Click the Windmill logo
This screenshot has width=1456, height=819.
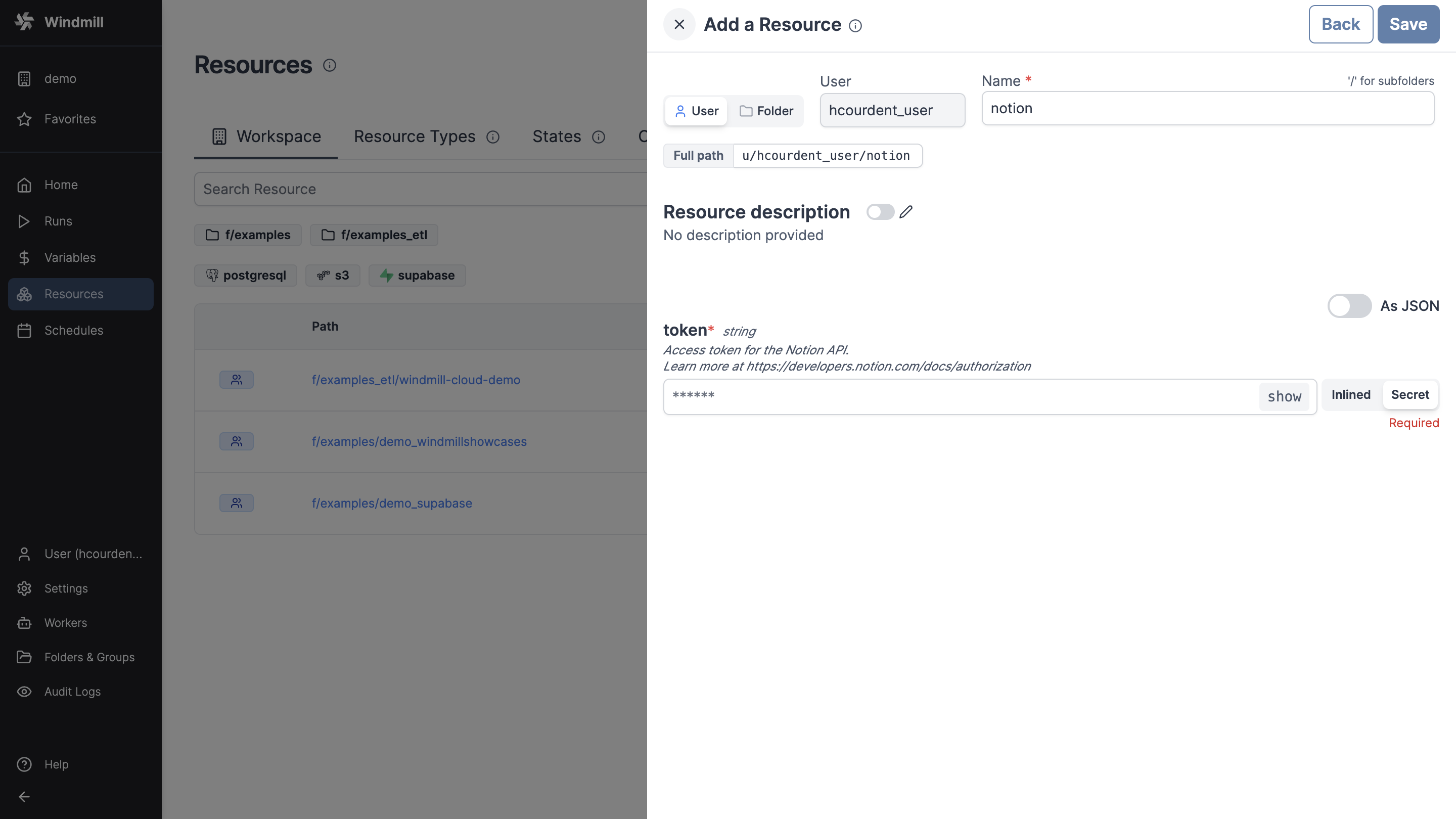pos(59,22)
